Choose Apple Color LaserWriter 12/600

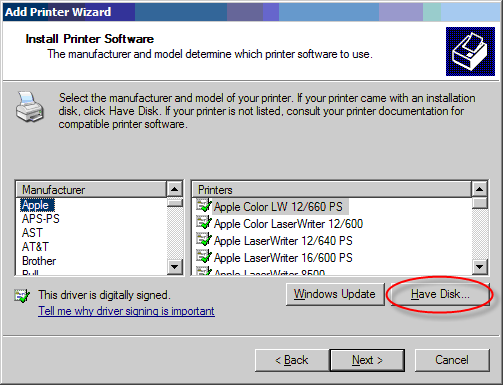click(x=288, y=224)
